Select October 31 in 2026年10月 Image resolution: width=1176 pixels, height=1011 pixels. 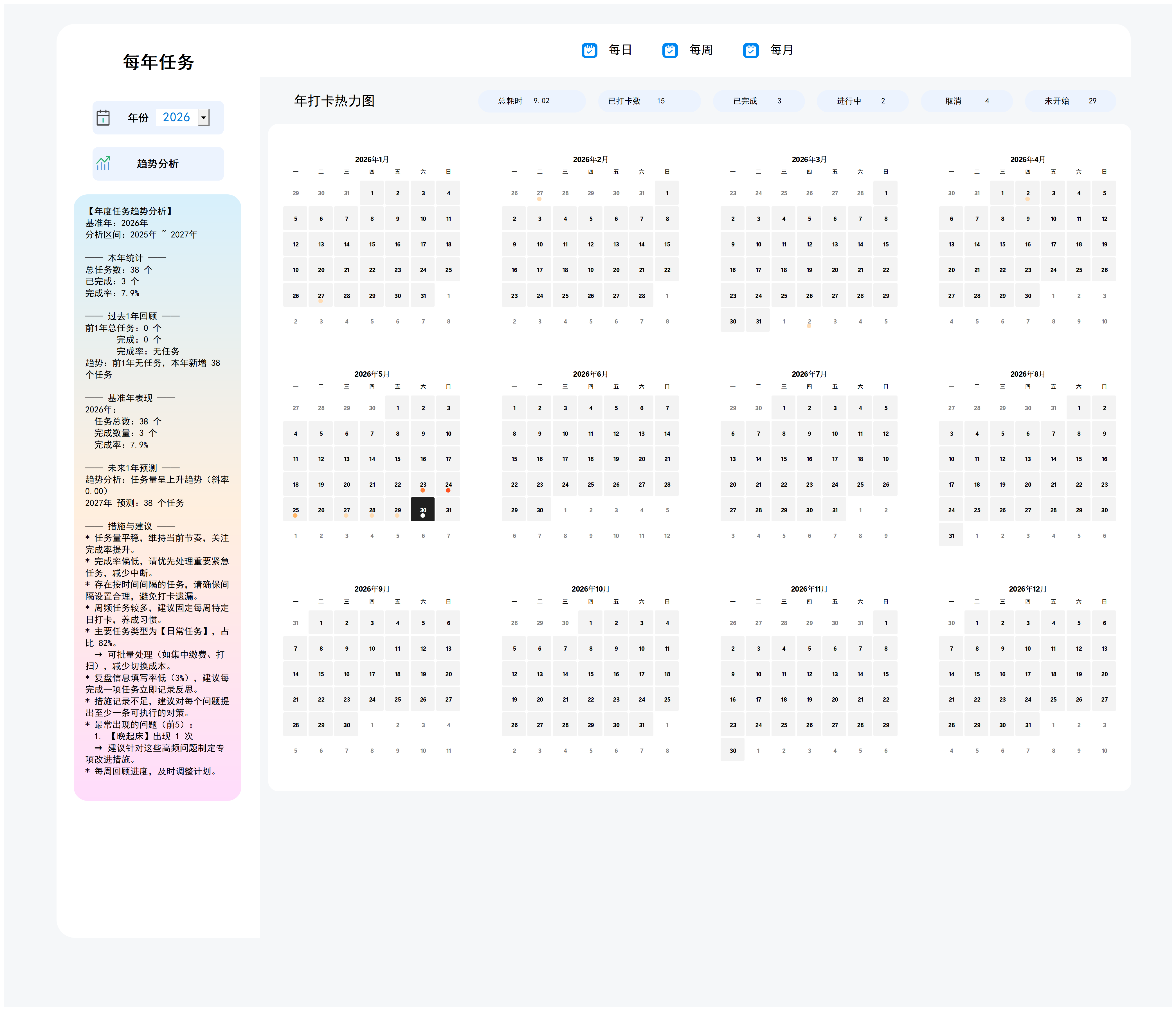point(642,725)
